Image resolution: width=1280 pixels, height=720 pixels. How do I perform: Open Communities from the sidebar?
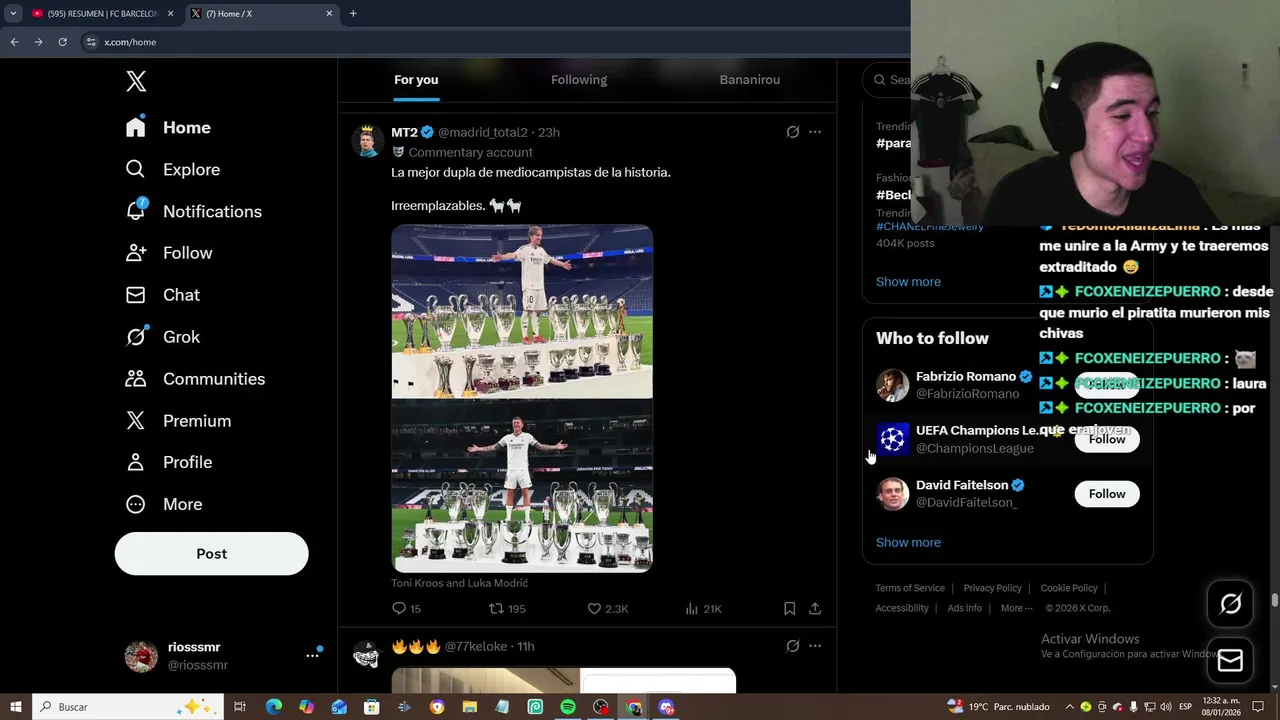[x=195, y=379]
